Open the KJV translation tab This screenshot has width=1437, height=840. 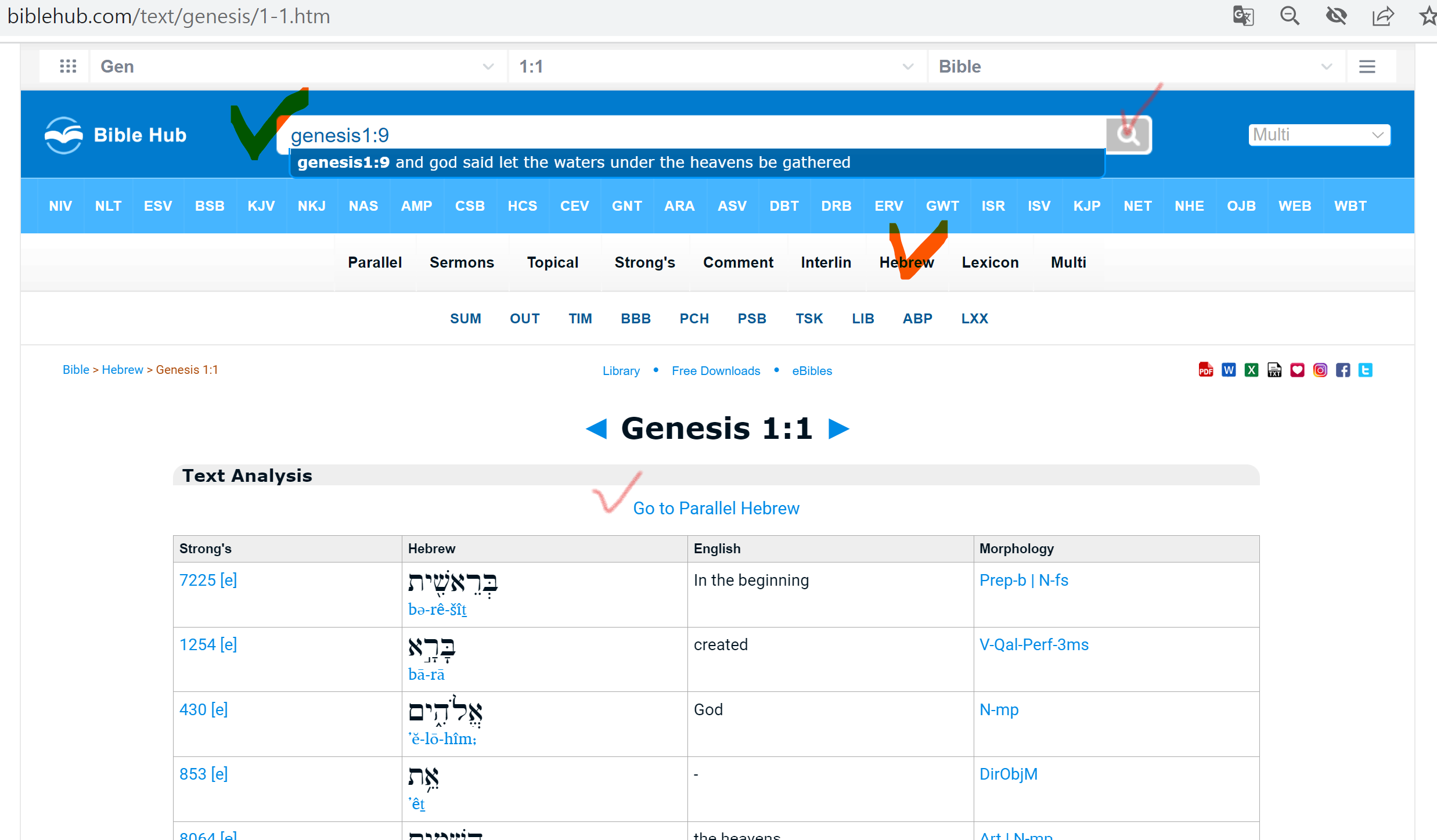tap(261, 206)
